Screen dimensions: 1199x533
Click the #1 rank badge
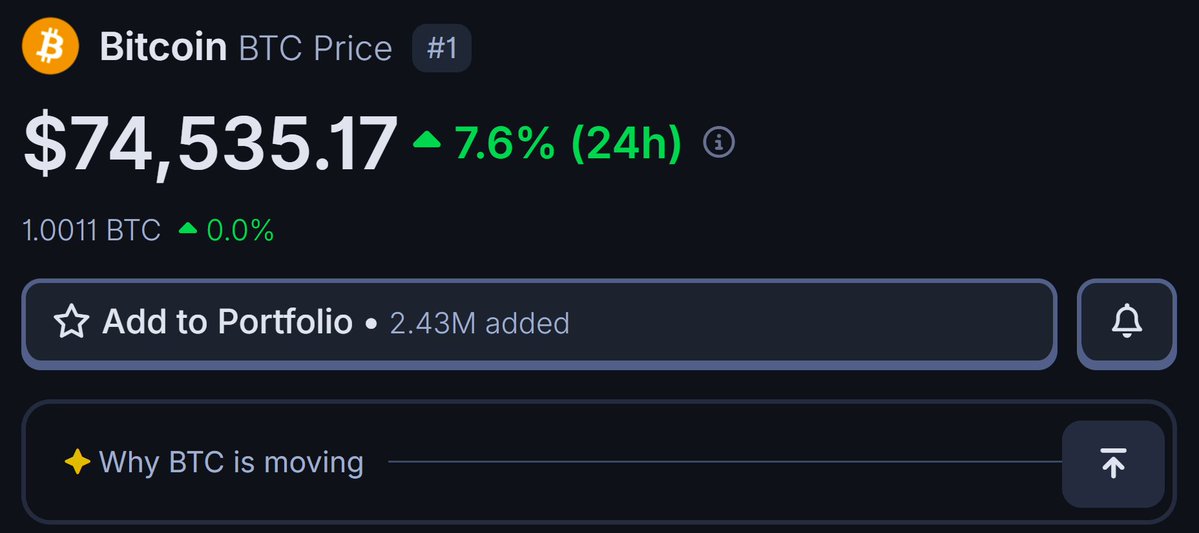442,48
